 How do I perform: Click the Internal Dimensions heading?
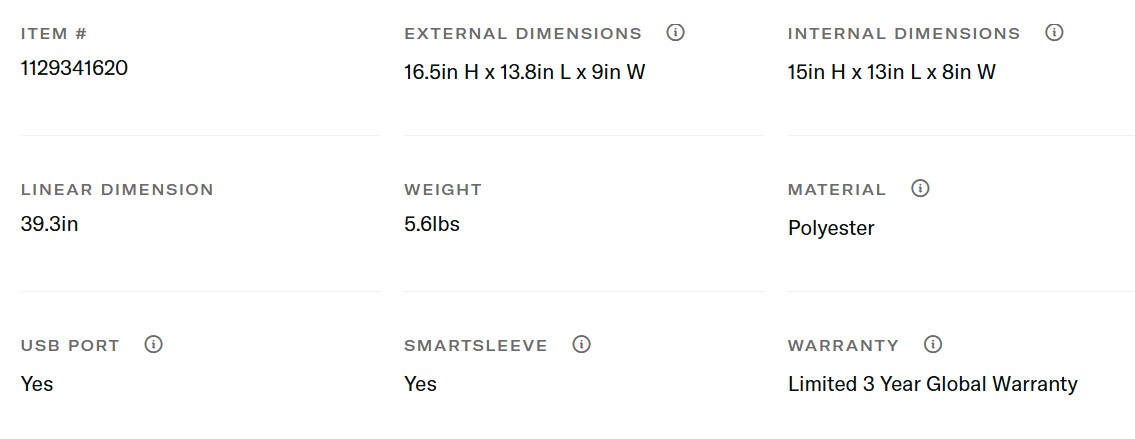pyautogui.click(x=904, y=34)
